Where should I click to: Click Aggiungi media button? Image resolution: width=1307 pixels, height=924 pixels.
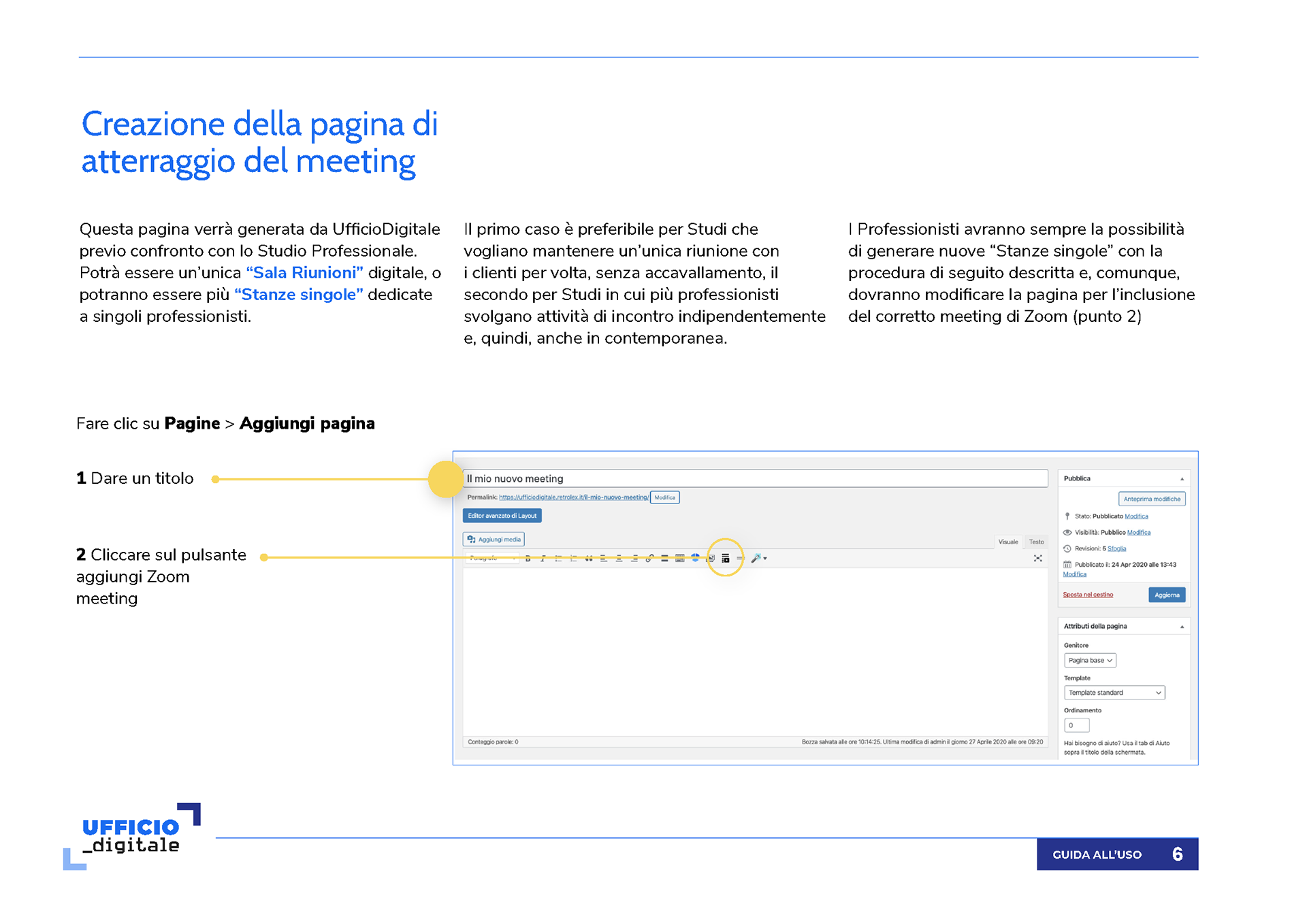point(494,540)
